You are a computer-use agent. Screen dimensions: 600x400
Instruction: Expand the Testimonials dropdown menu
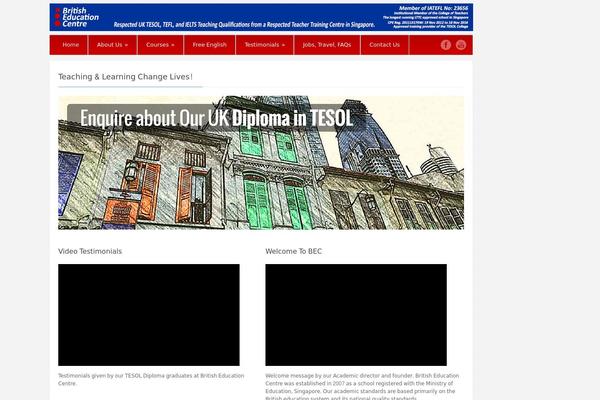tap(265, 45)
